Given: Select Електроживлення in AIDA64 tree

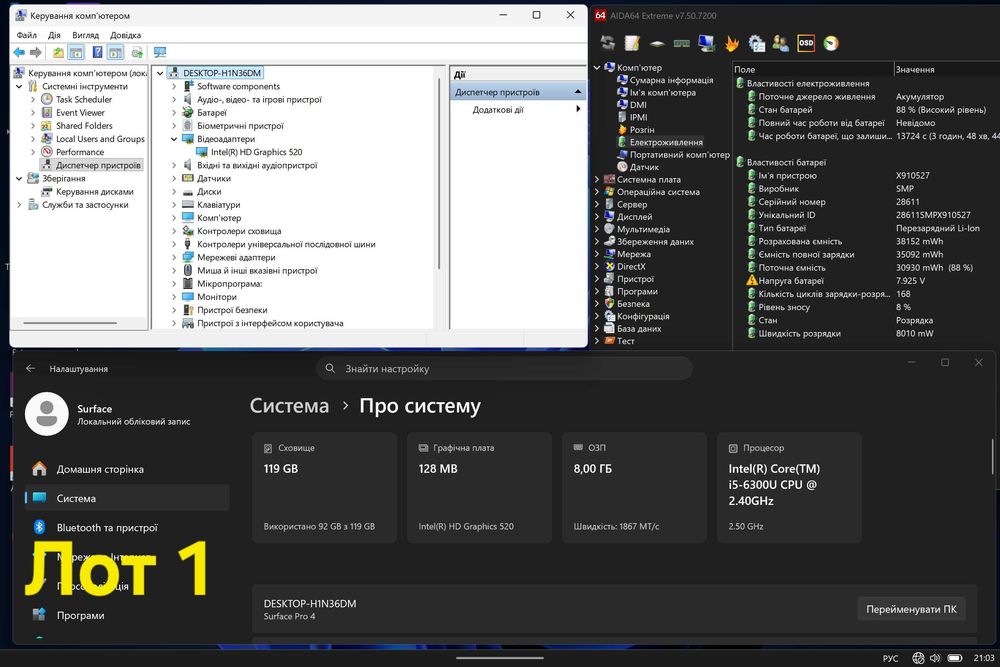Looking at the screenshot, I should tap(666, 142).
